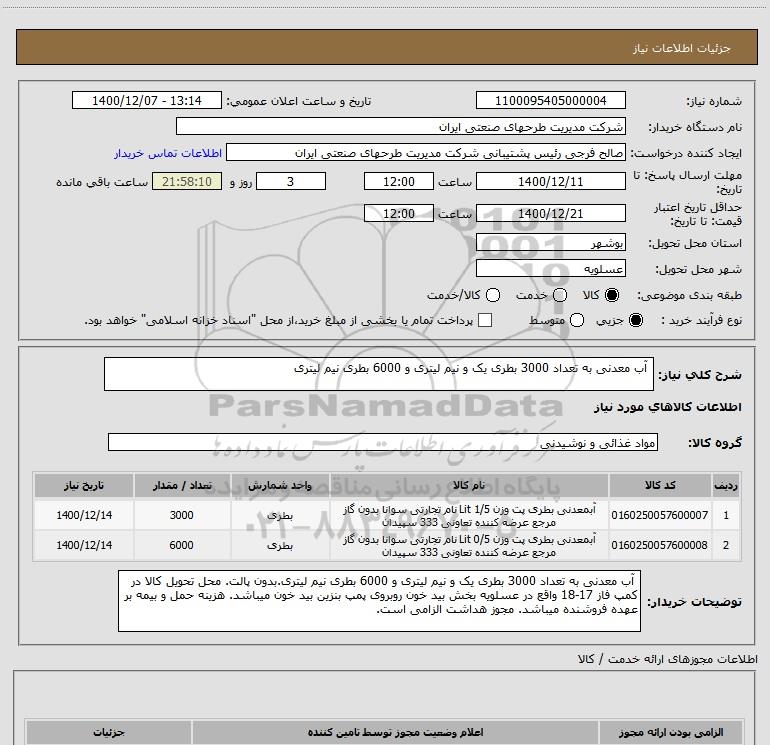The image size is (770, 745).
Task: Click the نام کالا column header
Action: (x=469, y=485)
